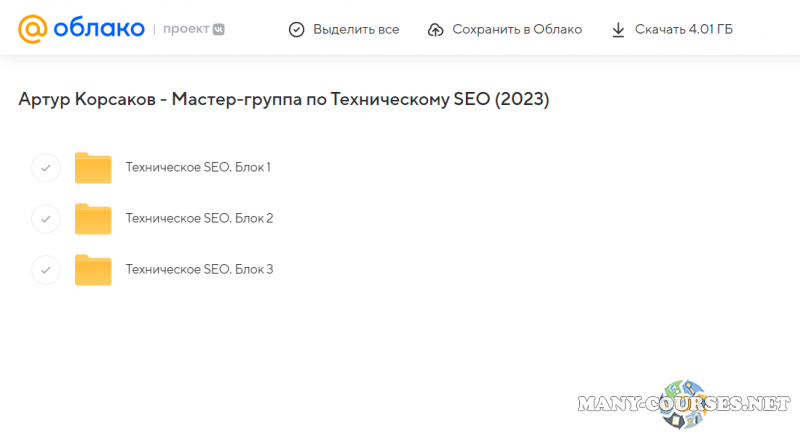800x437 pixels.
Task: Click the "Скачать 4.01 ГБ" text
Action: [683, 30]
